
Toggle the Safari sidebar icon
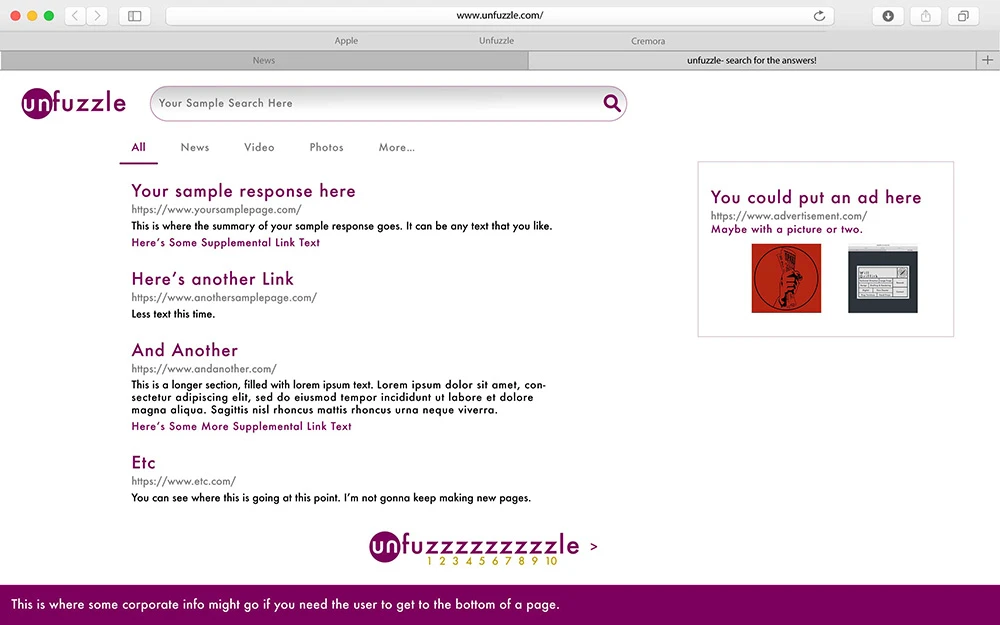pos(134,16)
